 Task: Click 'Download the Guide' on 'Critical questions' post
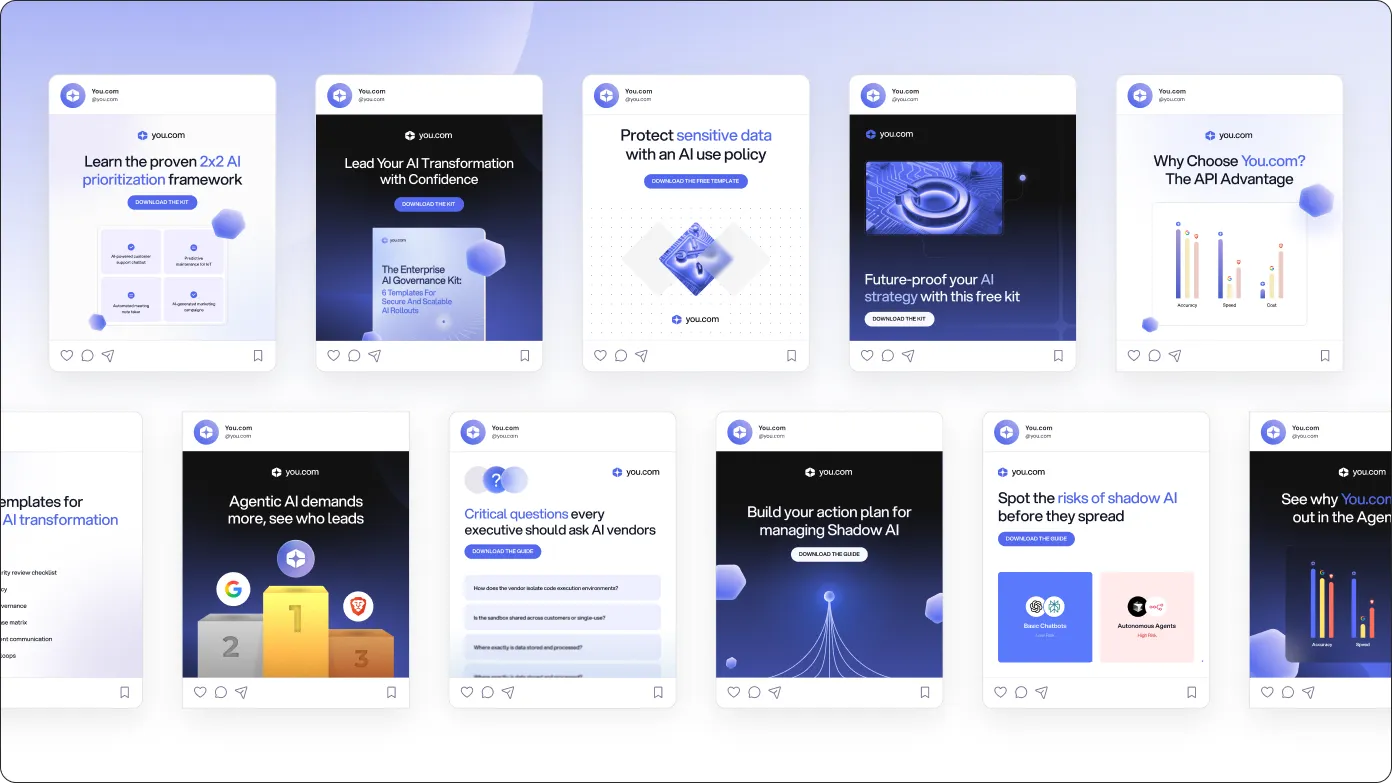tap(502, 551)
